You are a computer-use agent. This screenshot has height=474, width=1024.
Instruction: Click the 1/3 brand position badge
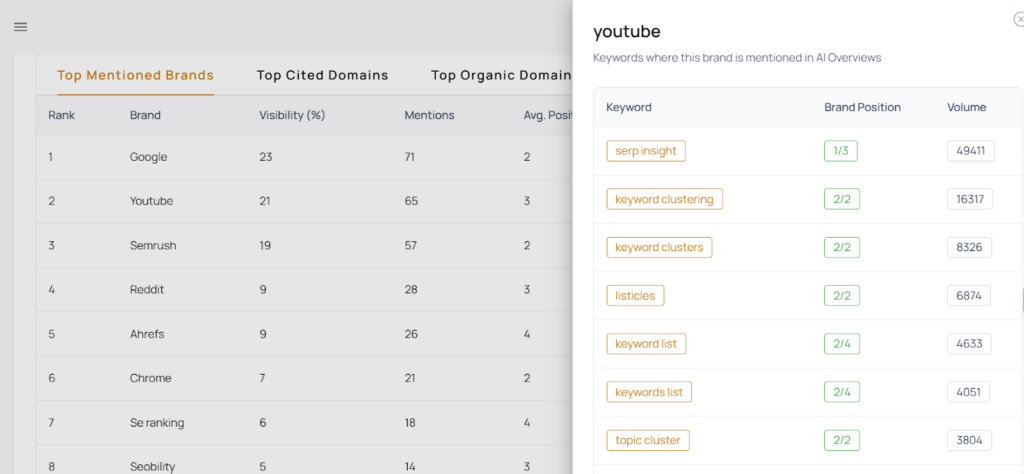pos(841,151)
